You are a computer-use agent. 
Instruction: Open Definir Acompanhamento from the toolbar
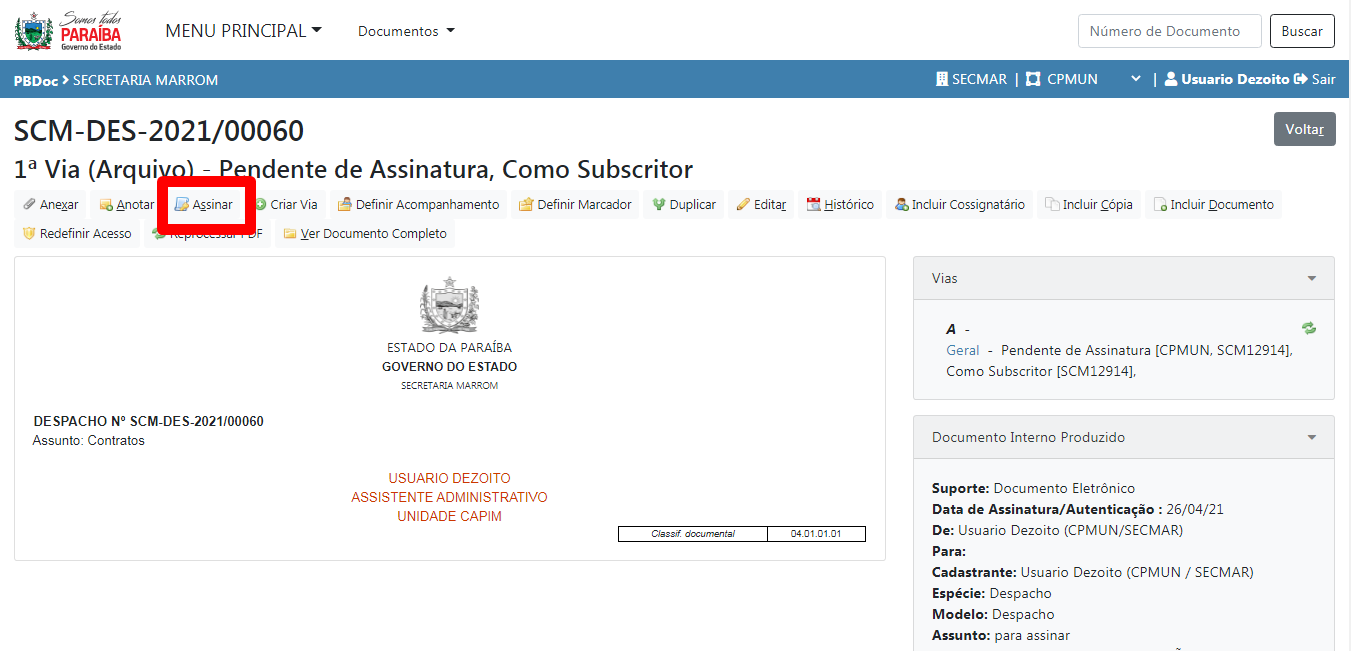(418, 205)
